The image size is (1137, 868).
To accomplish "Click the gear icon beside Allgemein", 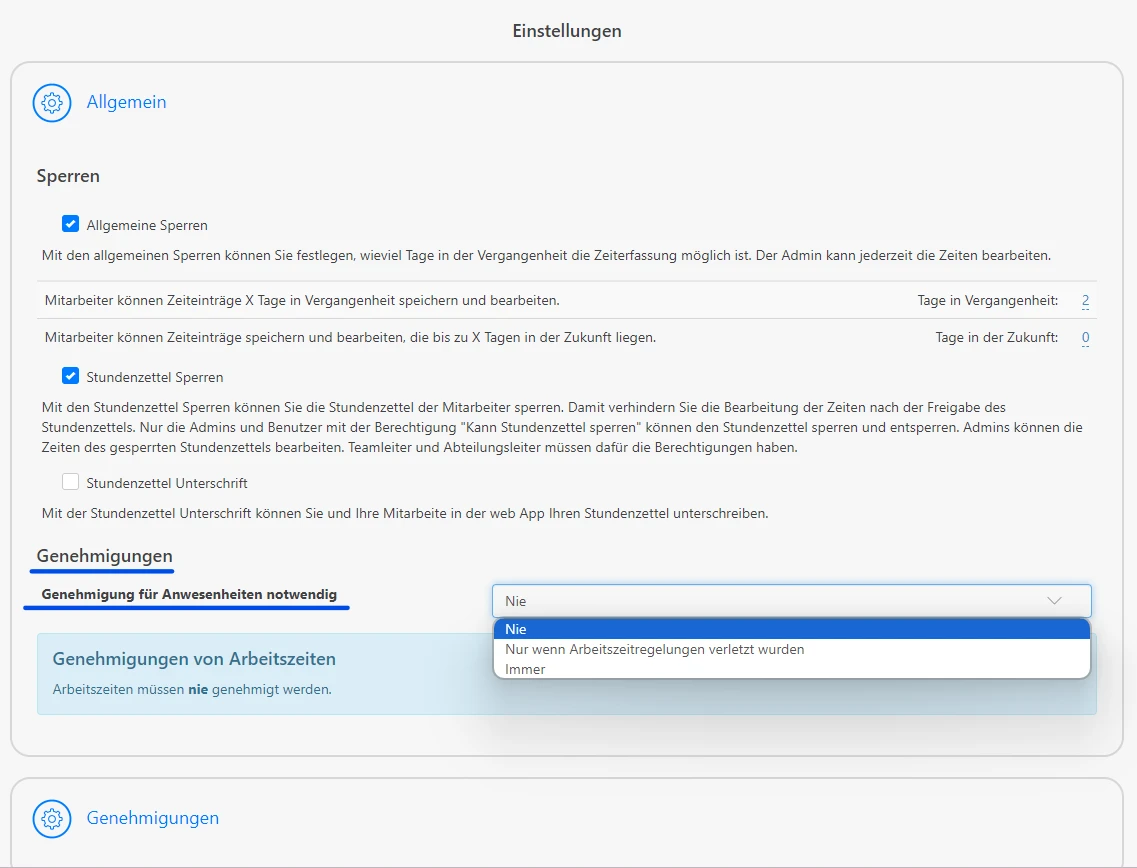I will (51, 102).
